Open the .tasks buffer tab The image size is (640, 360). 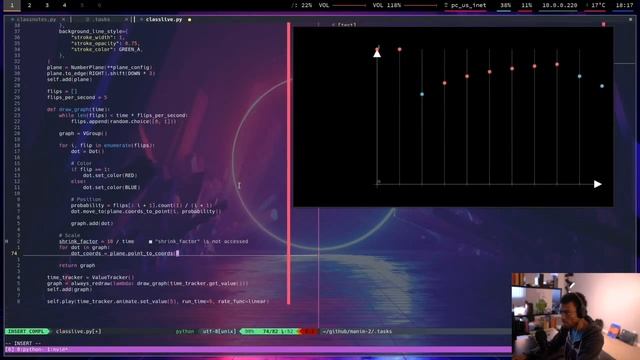click(102, 19)
